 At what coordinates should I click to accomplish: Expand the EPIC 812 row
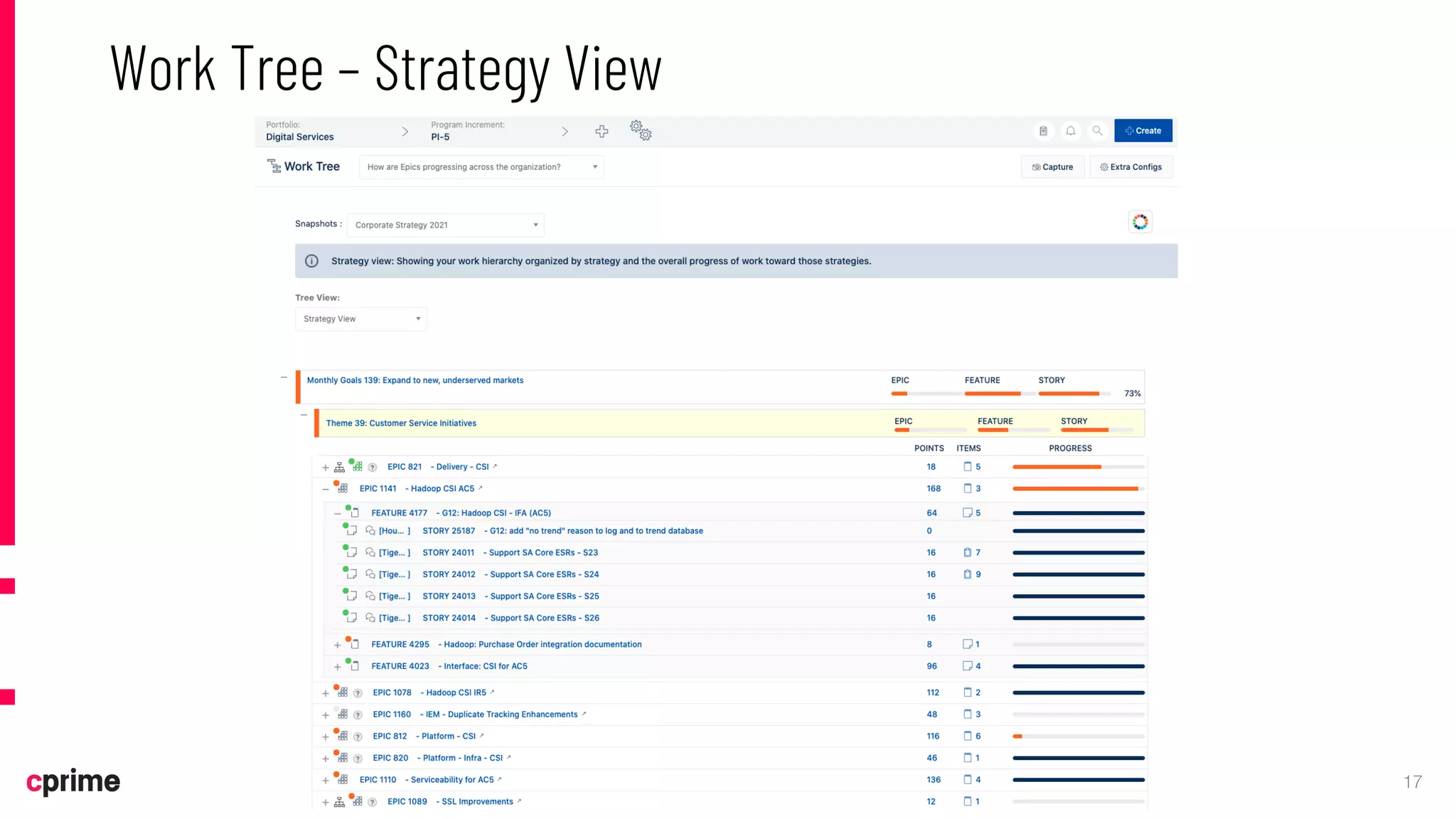click(x=325, y=737)
